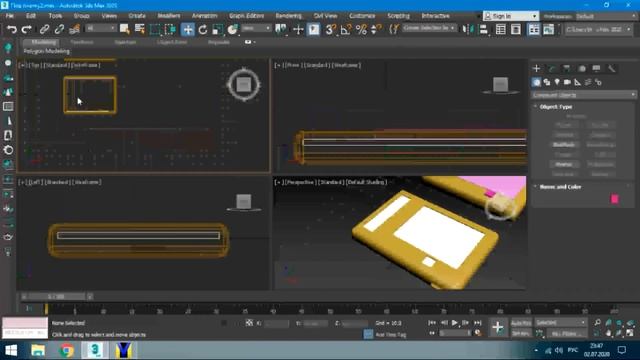Toggle Auto Key animation mode

click(521, 323)
